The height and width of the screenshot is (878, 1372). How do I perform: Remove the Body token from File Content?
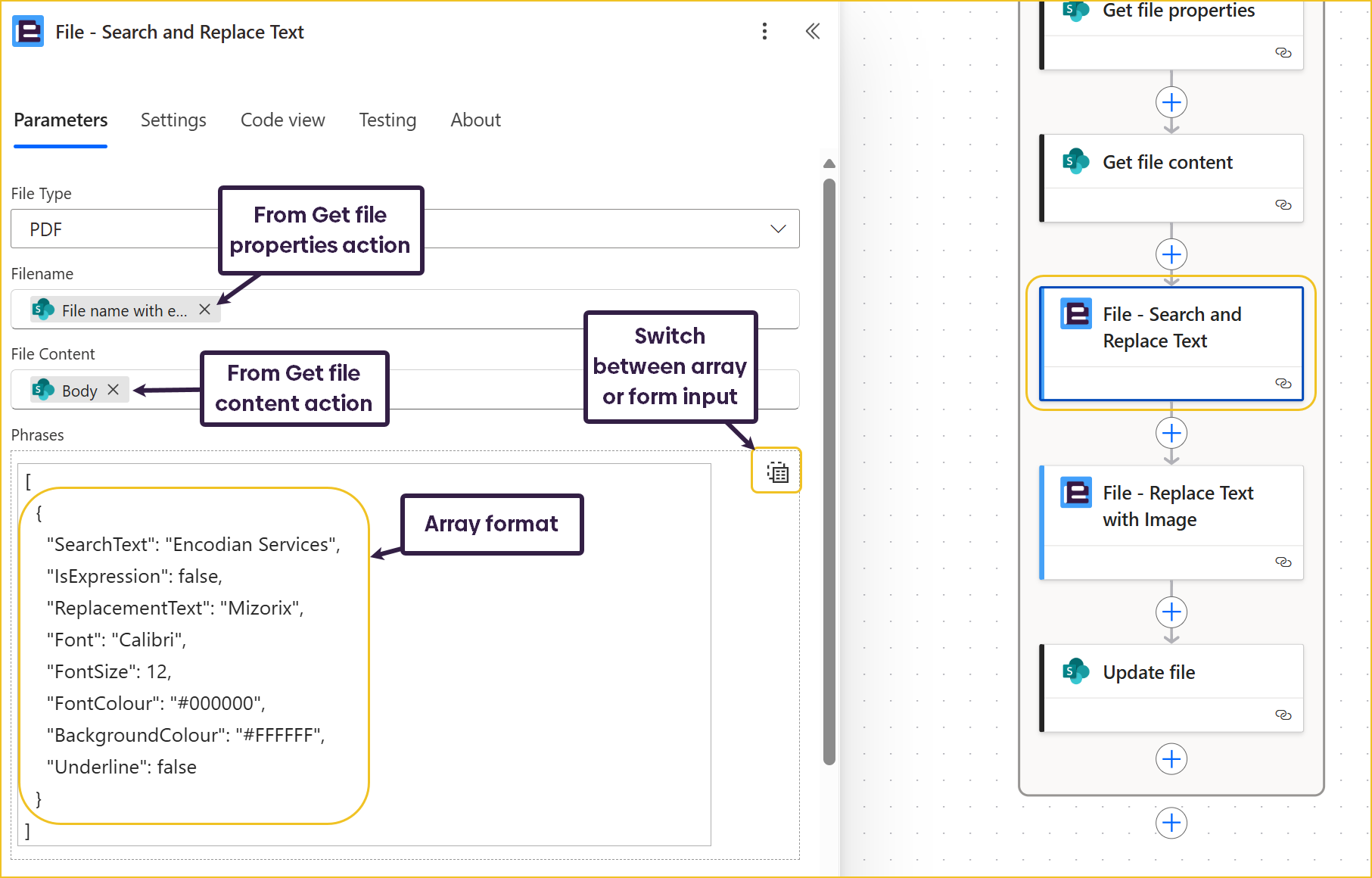click(x=114, y=390)
